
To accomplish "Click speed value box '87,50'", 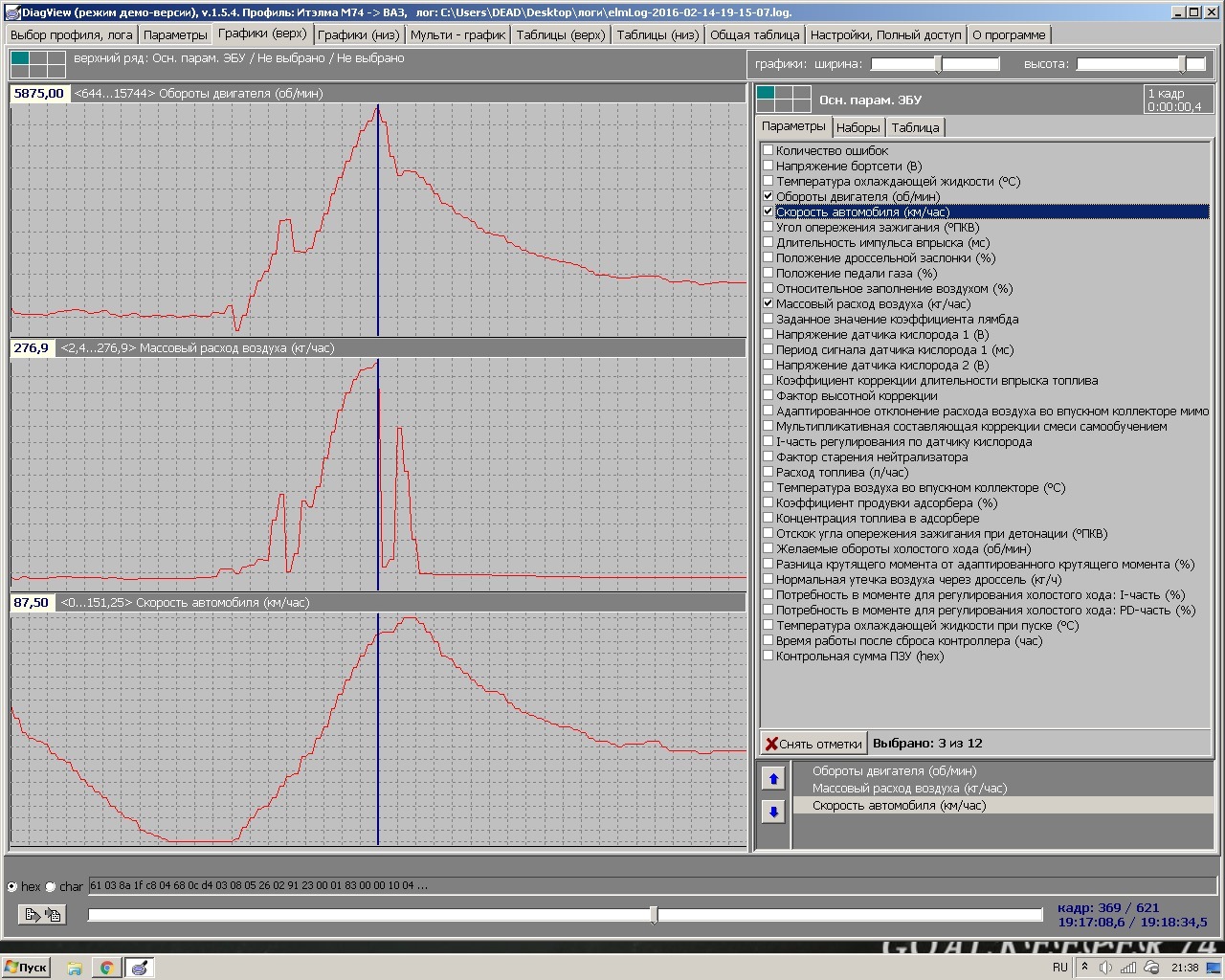I will [x=32, y=603].
